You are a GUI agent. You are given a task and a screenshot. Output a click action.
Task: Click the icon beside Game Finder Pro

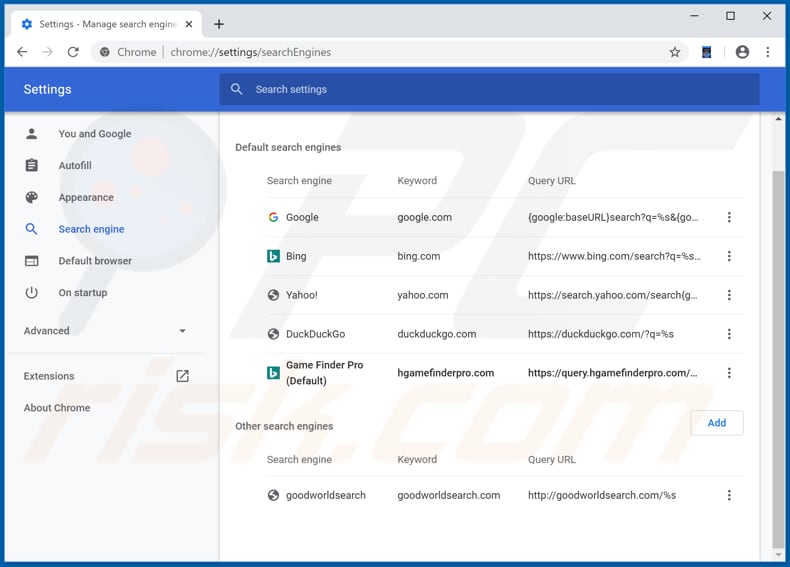click(273, 373)
